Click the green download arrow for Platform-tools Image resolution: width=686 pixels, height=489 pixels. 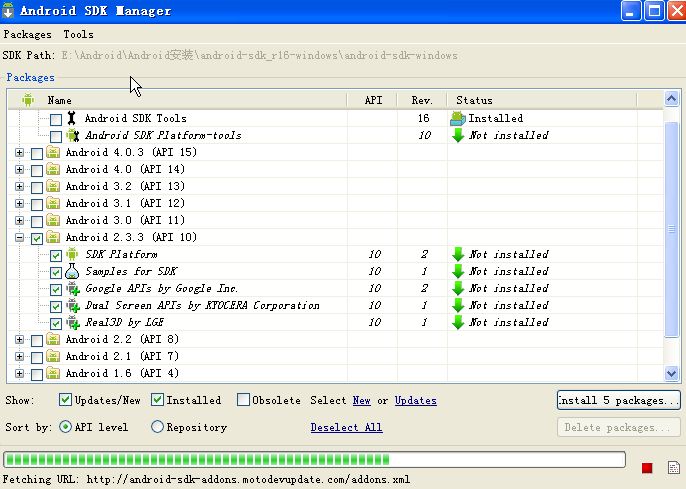(x=458, y=135)
